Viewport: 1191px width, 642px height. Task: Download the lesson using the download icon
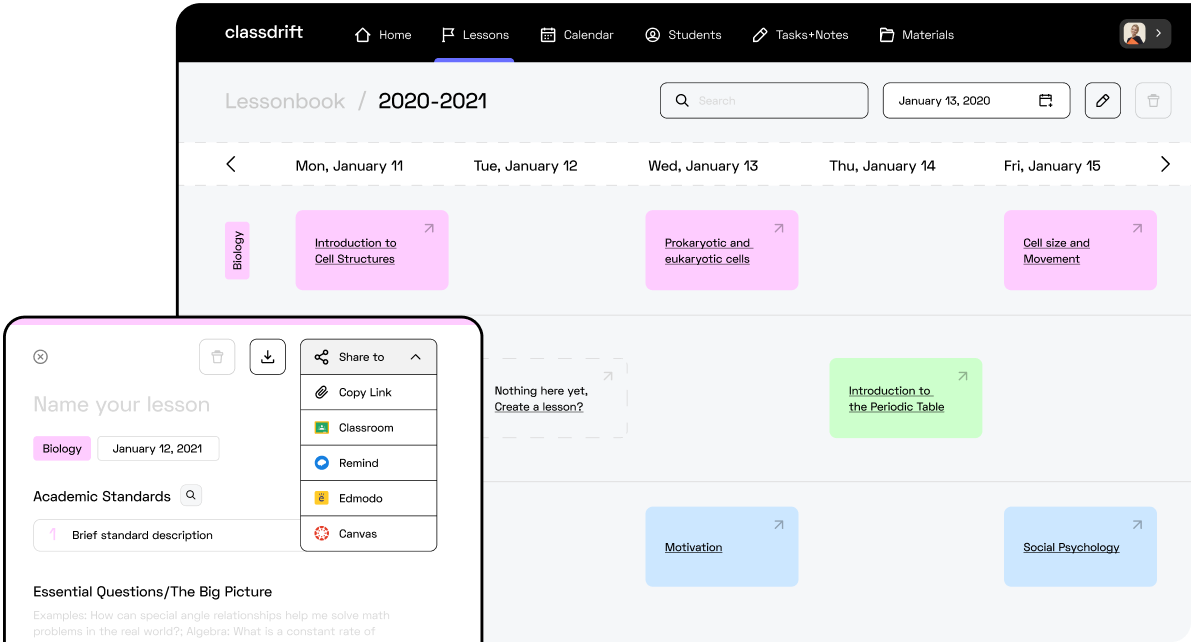pos(267,357)
